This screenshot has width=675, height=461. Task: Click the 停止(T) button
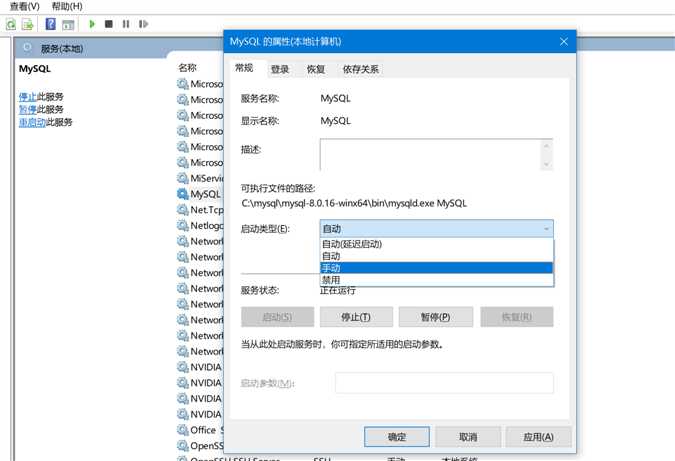pos(356,317)
